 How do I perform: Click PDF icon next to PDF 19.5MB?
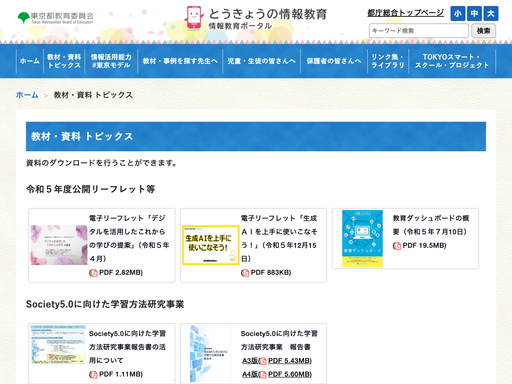point(397,246)
